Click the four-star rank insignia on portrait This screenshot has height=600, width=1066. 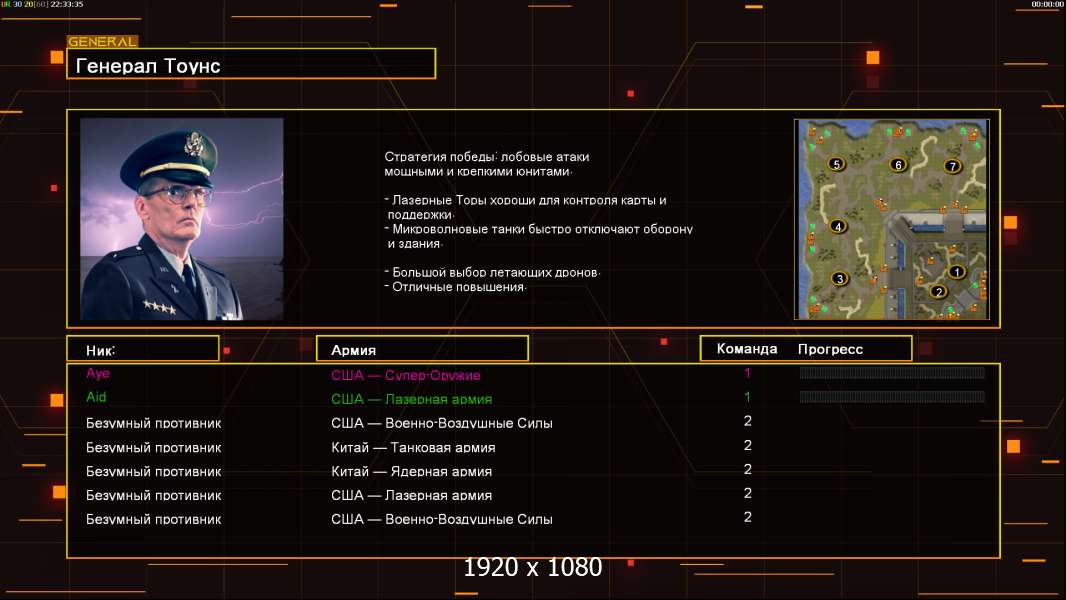tap(160, 308)
